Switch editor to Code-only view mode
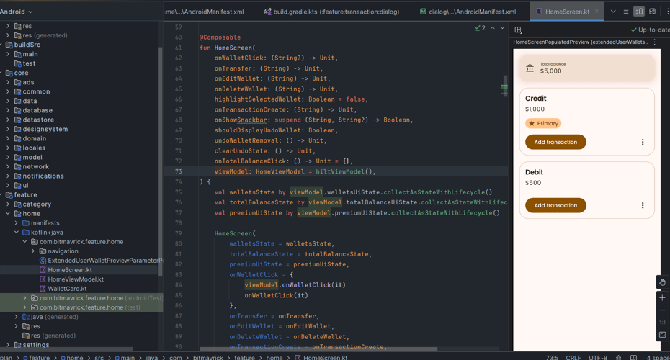 (626, 12)
